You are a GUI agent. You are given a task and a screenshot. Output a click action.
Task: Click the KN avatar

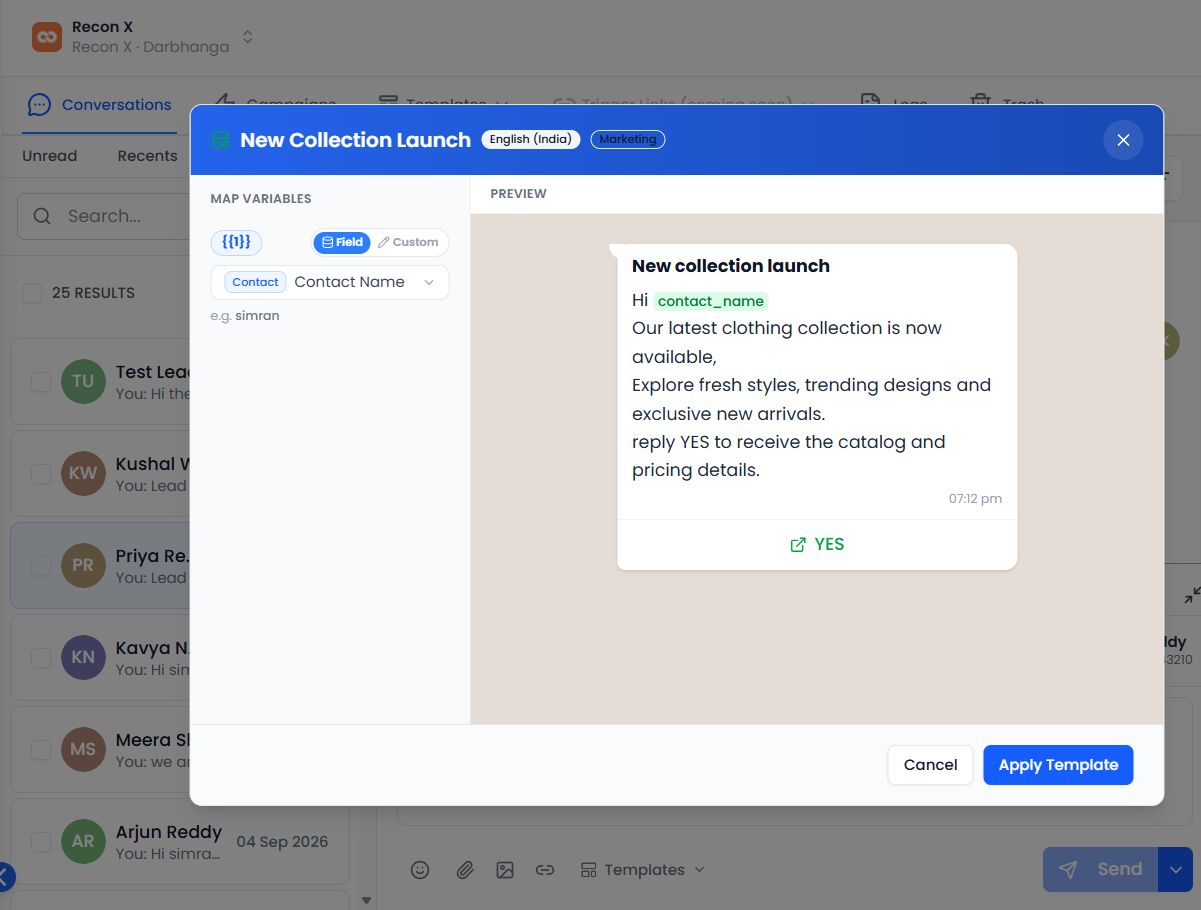[83, 658]
